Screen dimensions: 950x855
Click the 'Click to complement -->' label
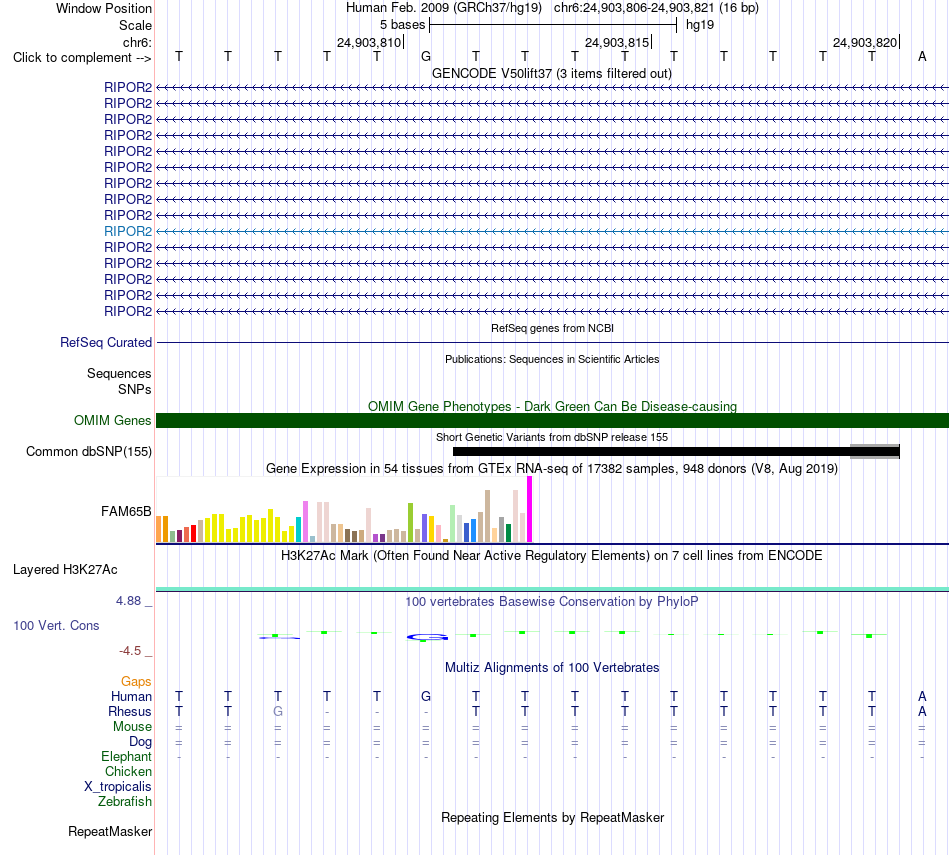click(82, 58)
